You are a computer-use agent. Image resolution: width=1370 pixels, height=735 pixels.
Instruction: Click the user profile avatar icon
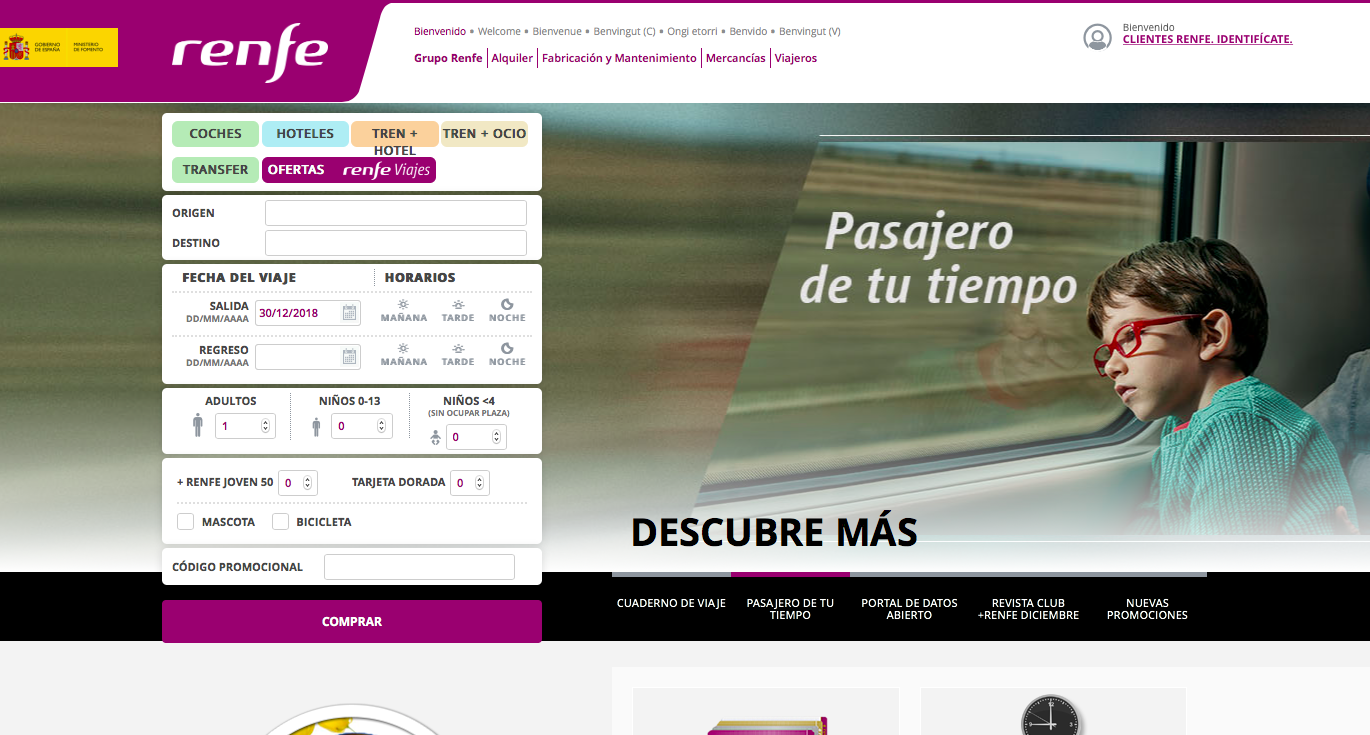pyautogui.click(x=1097, y=38)
